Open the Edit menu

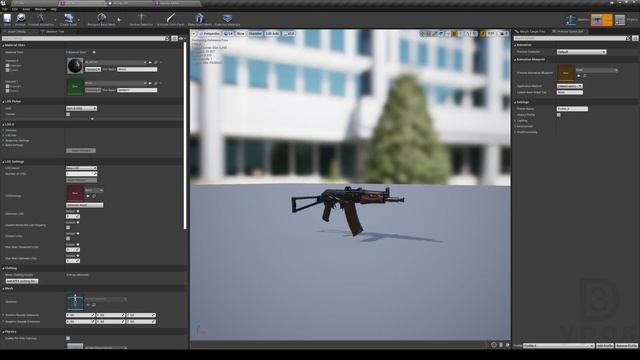[15, 9]
